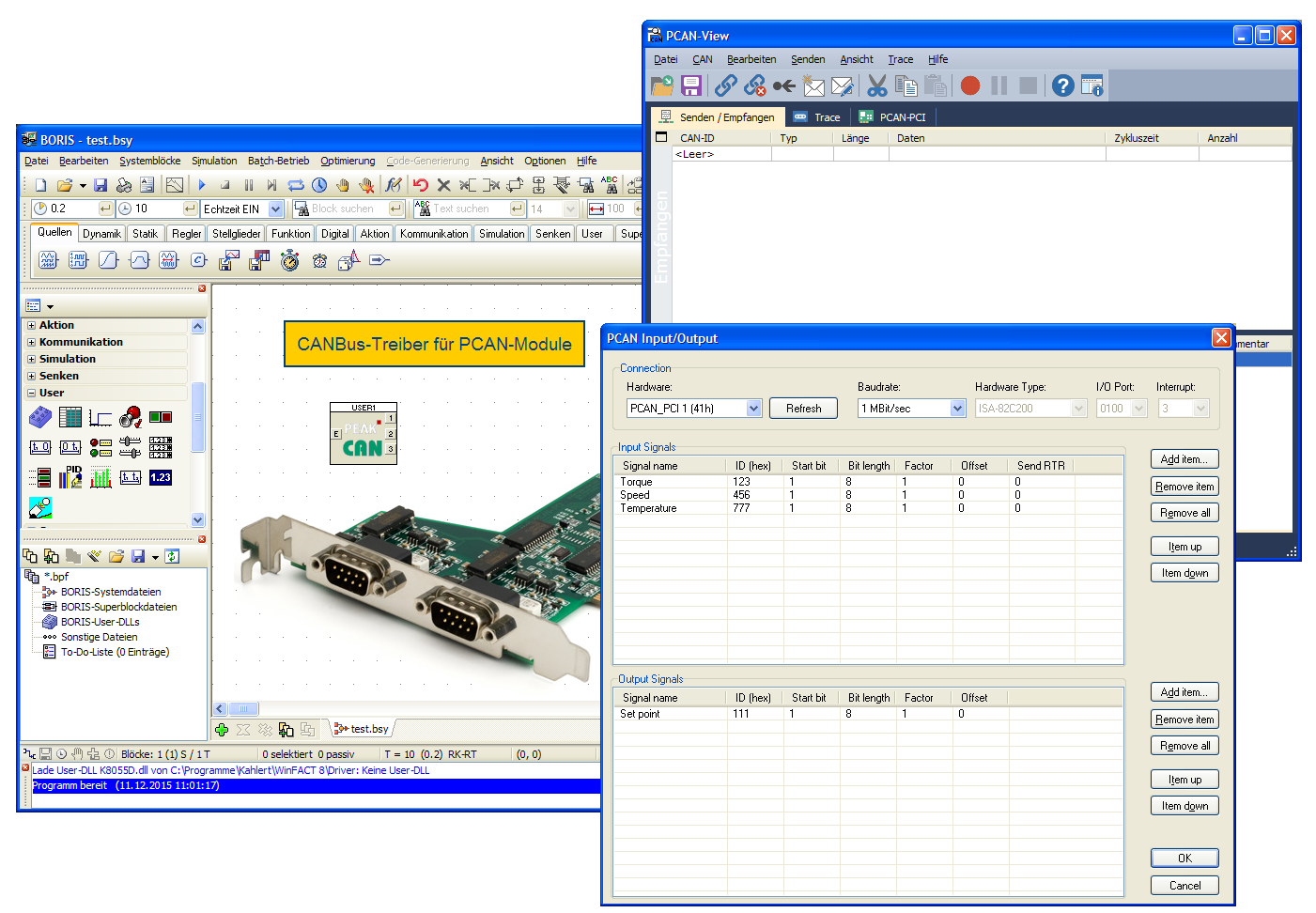Click the blue Lego brick block in User panel
This screenshot has width=1316, height=913.
coord(40,416)
